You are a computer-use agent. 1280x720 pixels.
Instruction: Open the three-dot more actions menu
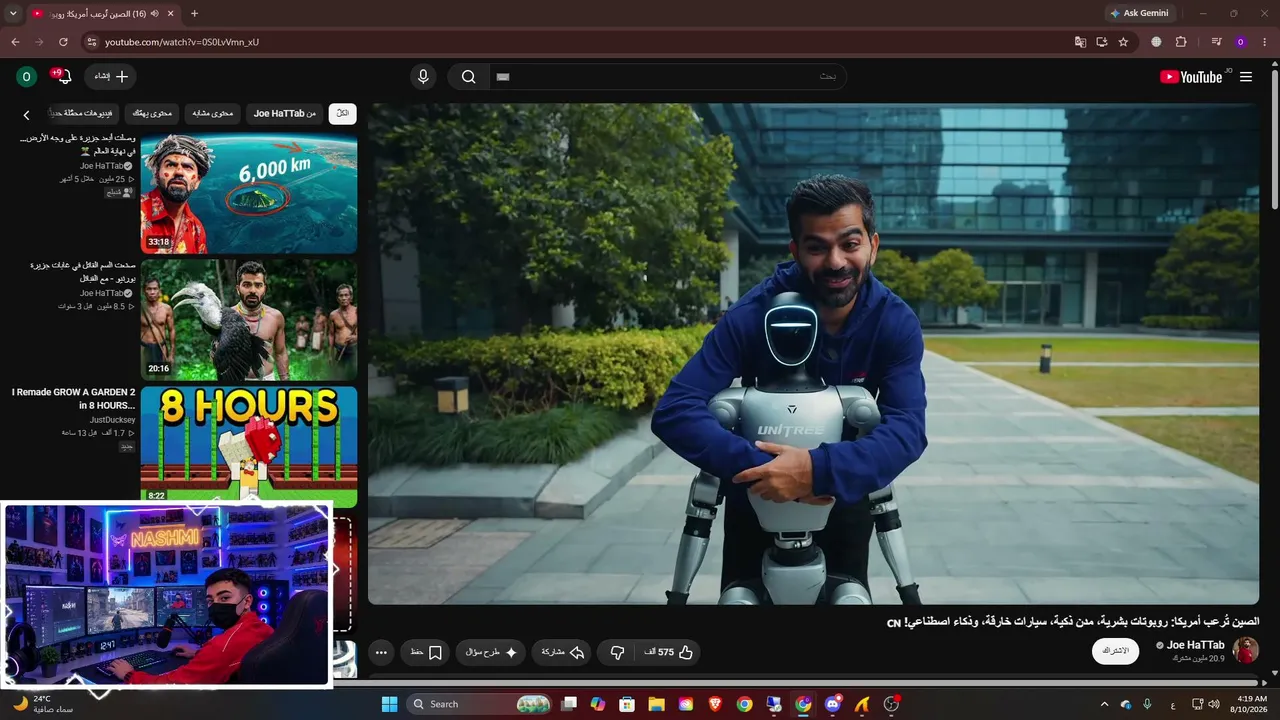tap(381, 652)
